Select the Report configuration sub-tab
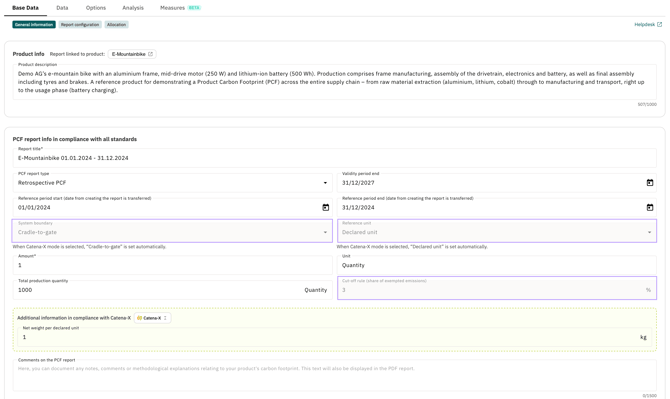The image size is (670, 399). click(x=80, y=25)
